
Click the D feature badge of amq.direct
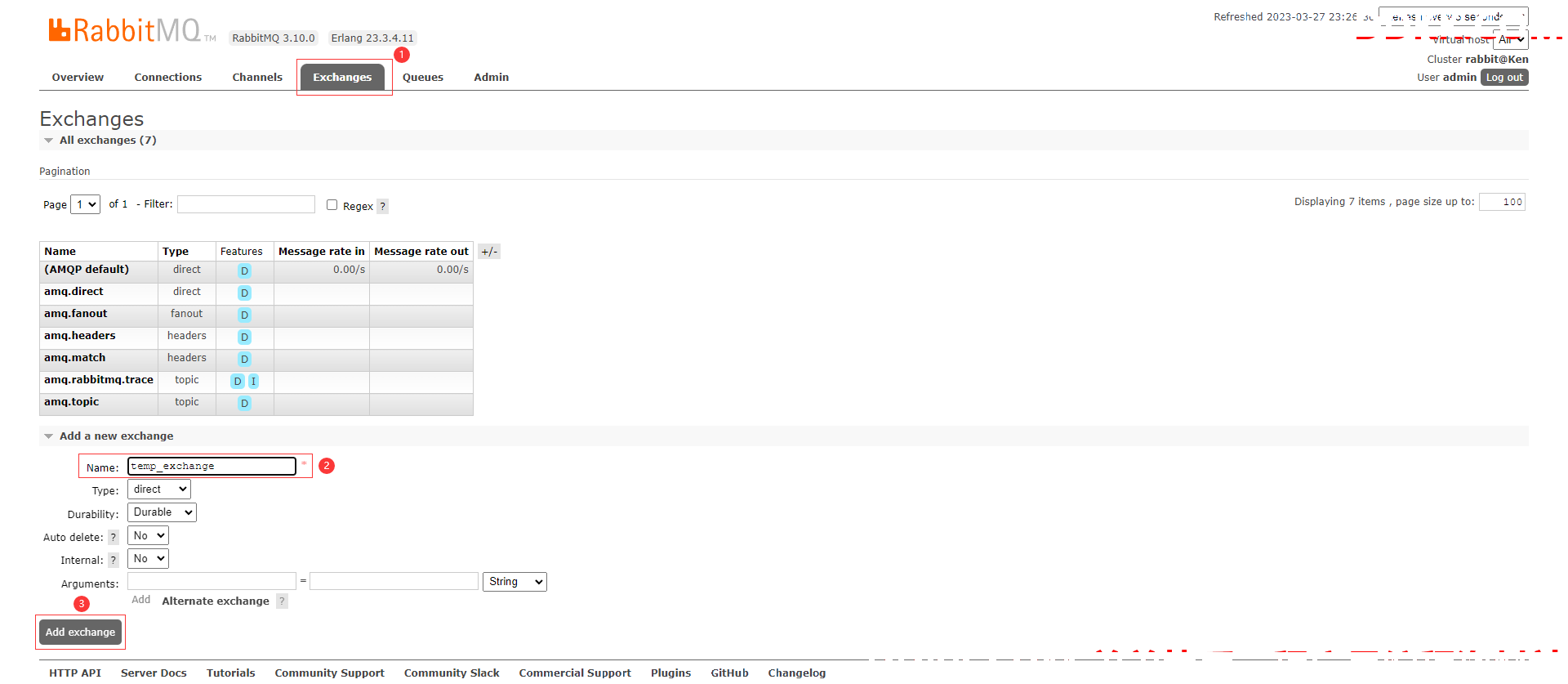[244, 293]
